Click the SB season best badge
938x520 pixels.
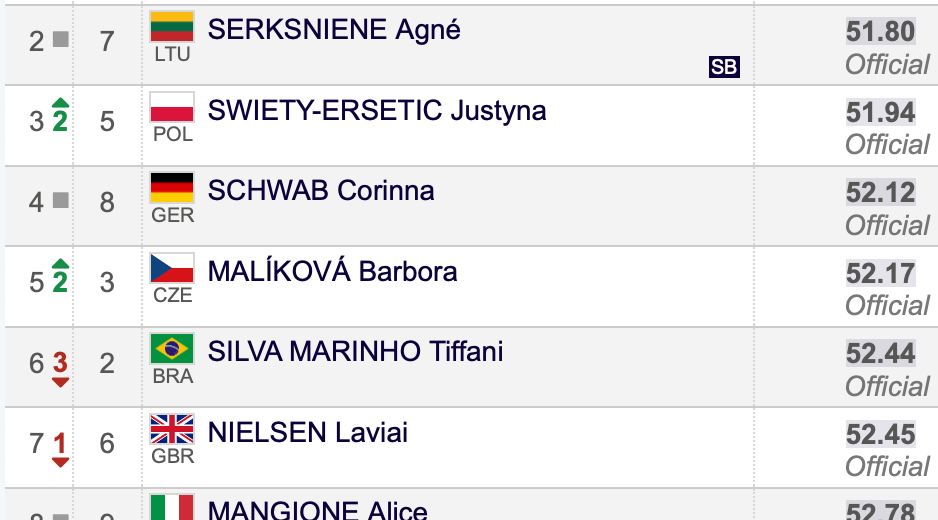click(724, 67)
